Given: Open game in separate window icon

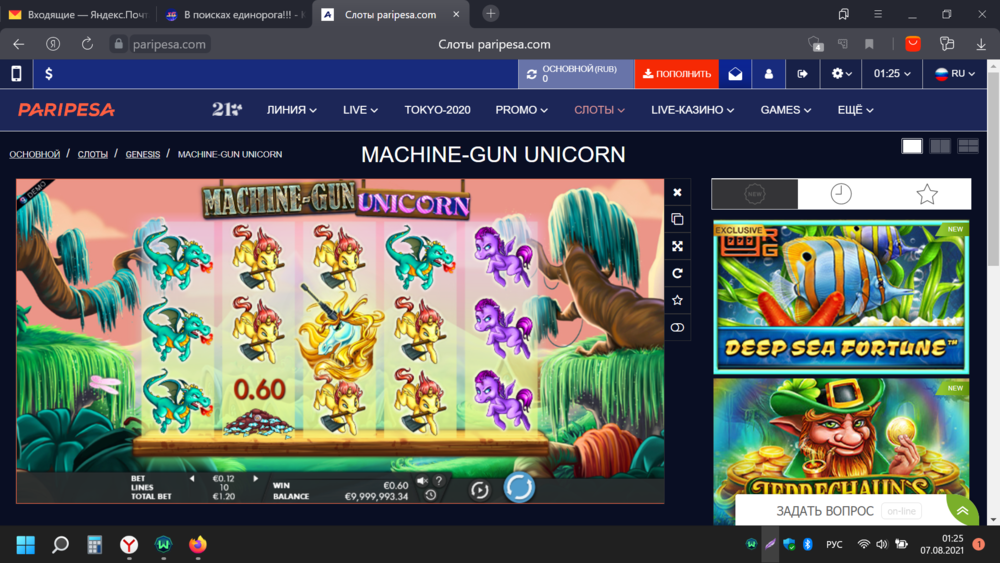Looking at the screenshot, I should click(677, 219).
